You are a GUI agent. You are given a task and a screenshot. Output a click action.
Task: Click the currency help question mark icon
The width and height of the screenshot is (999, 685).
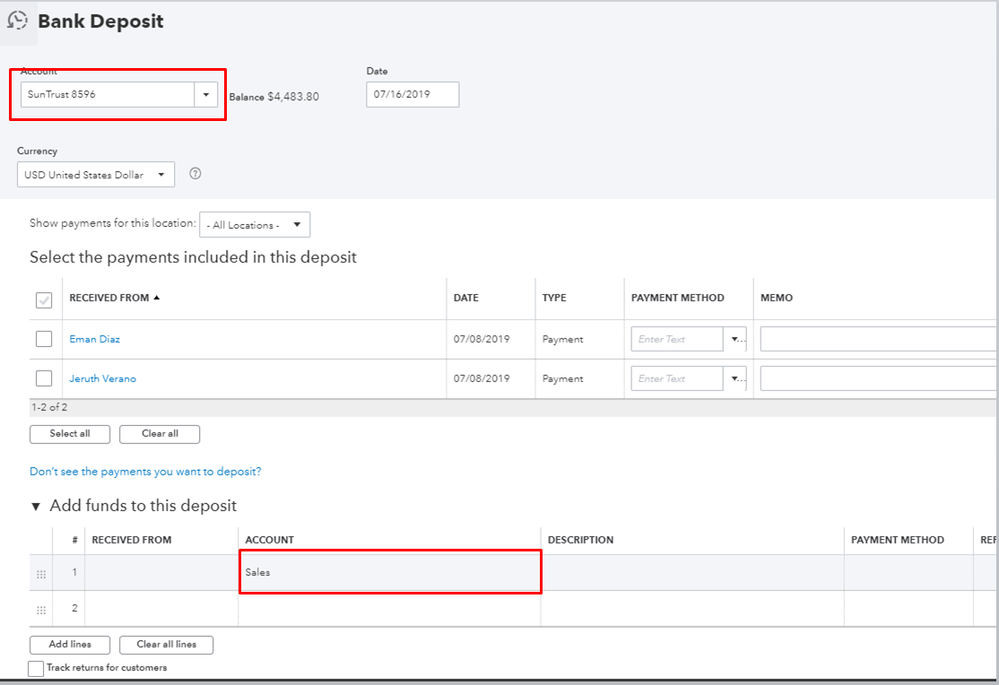195,174
